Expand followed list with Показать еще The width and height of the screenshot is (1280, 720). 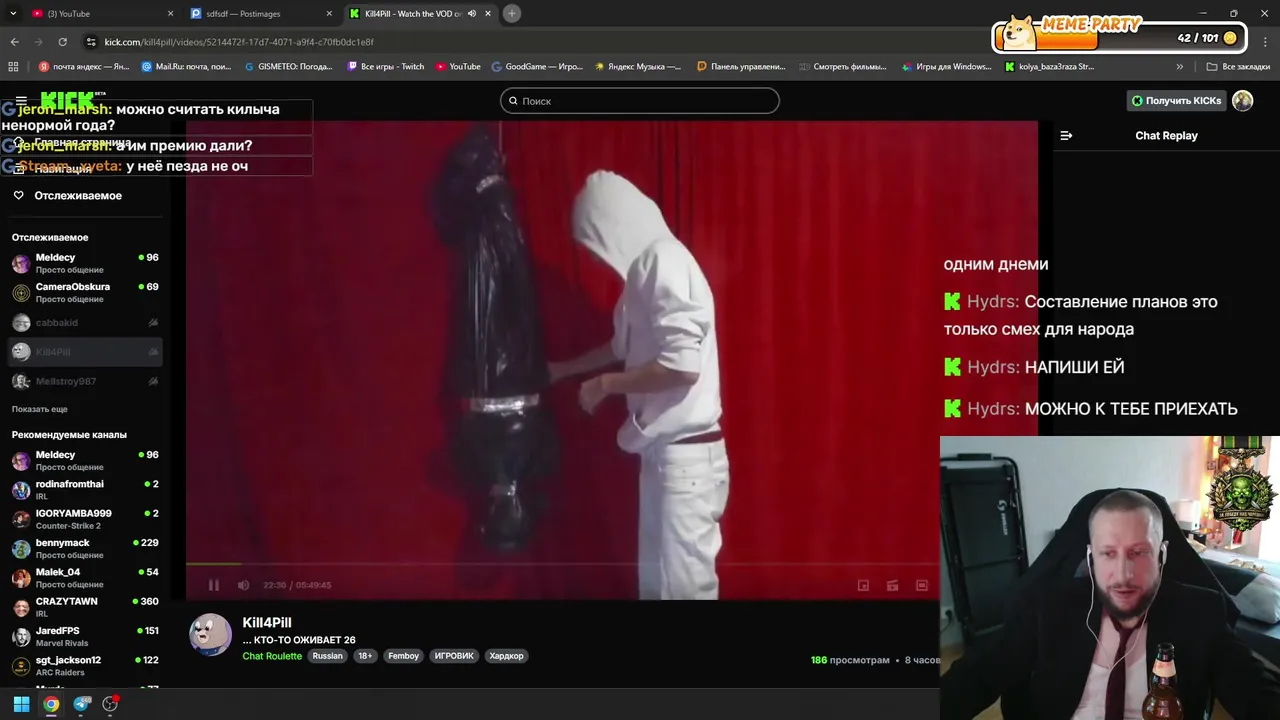(x=40, y=409)
